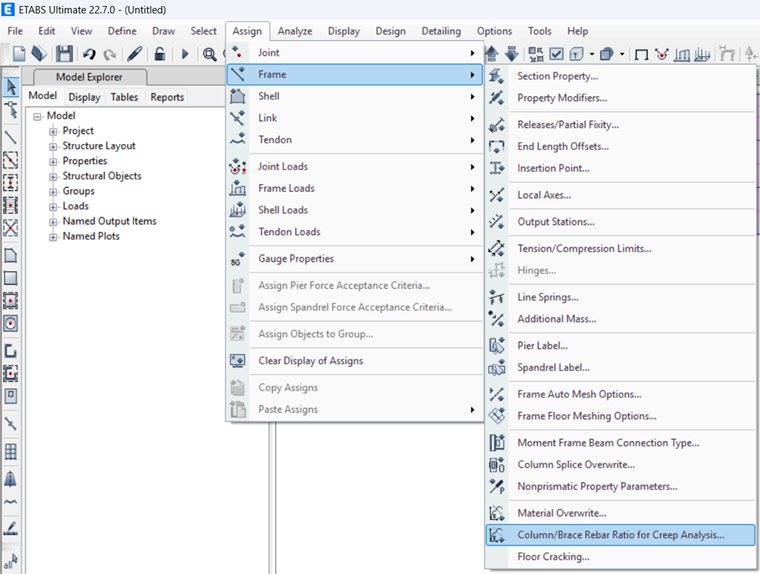This screenshot has width=760, height=574.
Task: Click the Shell Loads icon
Action: pyautogui.click(x=238, y=210)
